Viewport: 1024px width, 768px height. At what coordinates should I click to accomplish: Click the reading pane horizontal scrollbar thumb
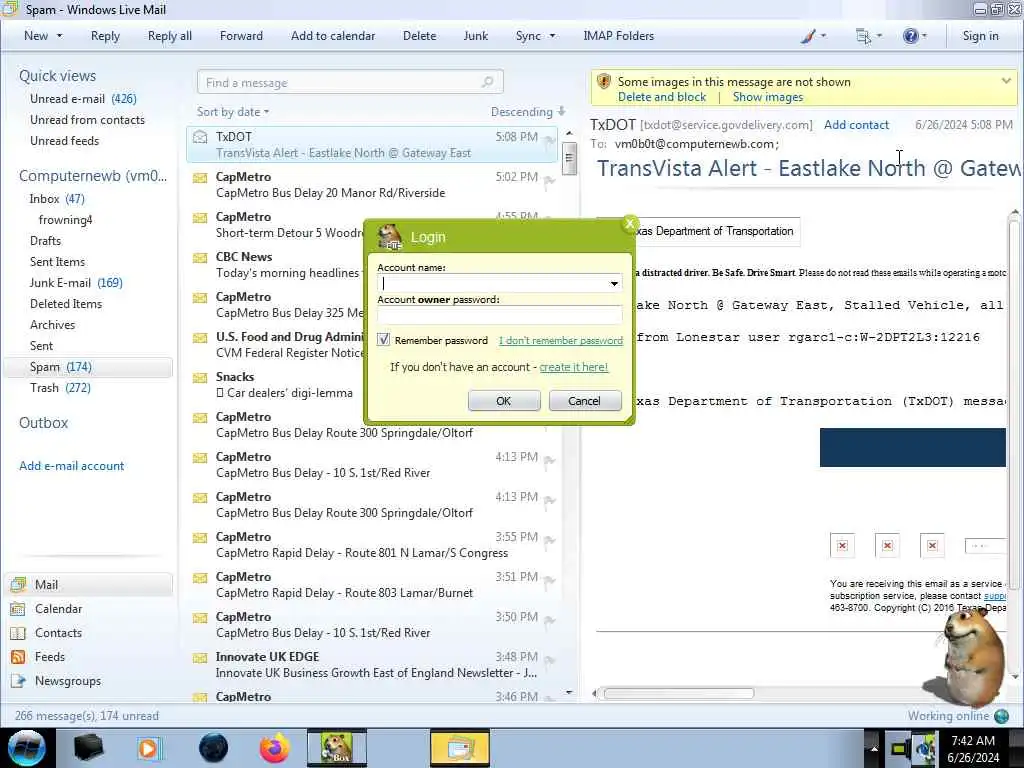[x=679, y=693]
